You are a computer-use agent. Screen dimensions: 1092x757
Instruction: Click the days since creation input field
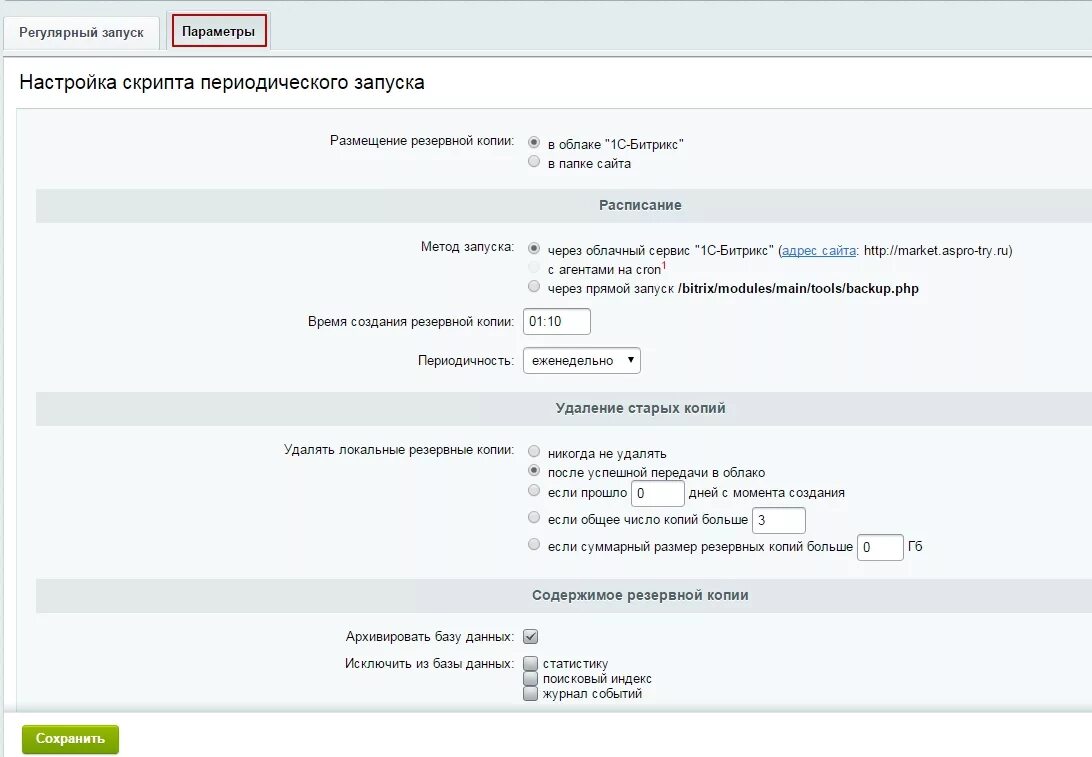pyautogui.click(x=658, y=493)
